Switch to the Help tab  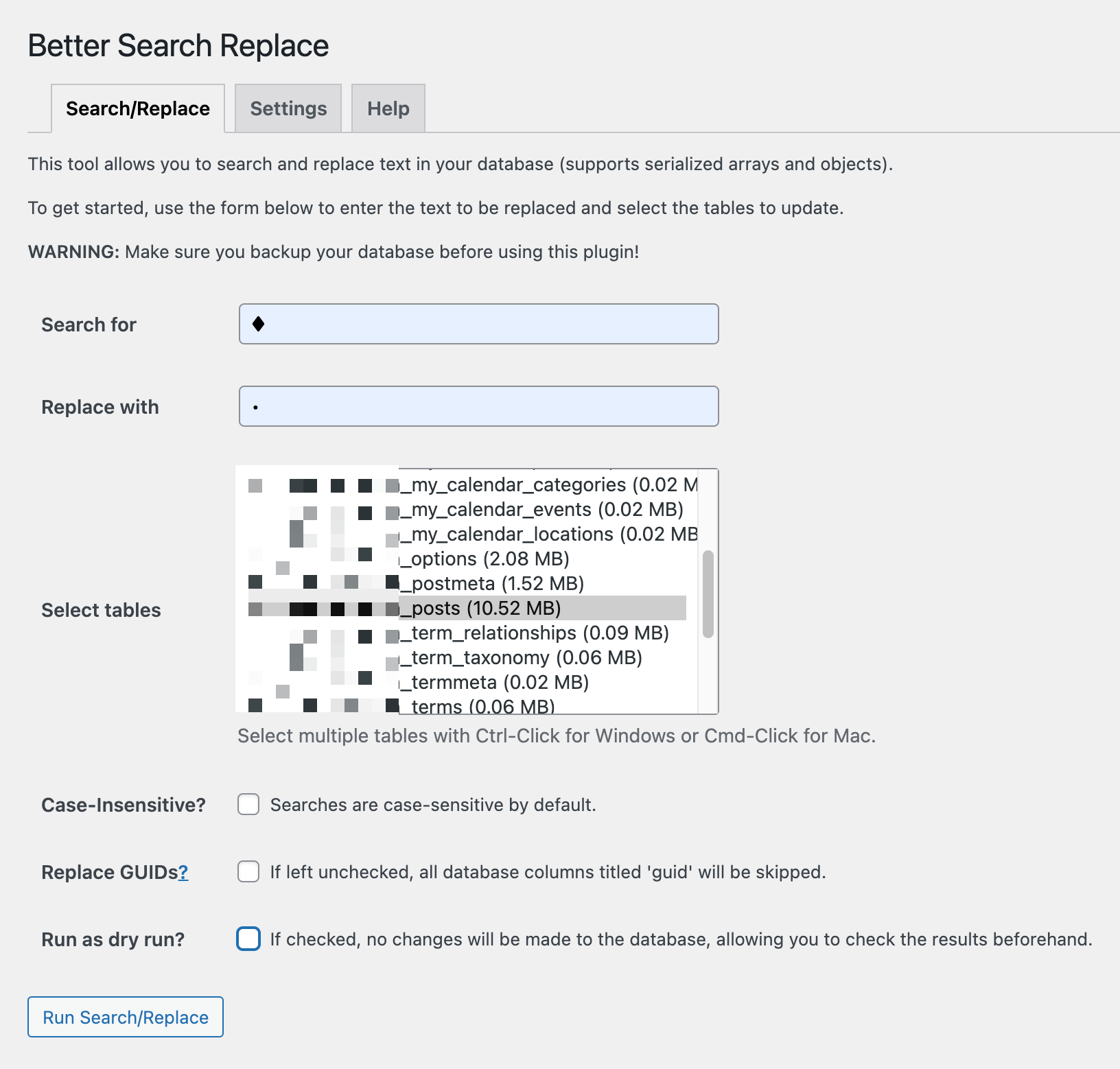pos(388,108)
